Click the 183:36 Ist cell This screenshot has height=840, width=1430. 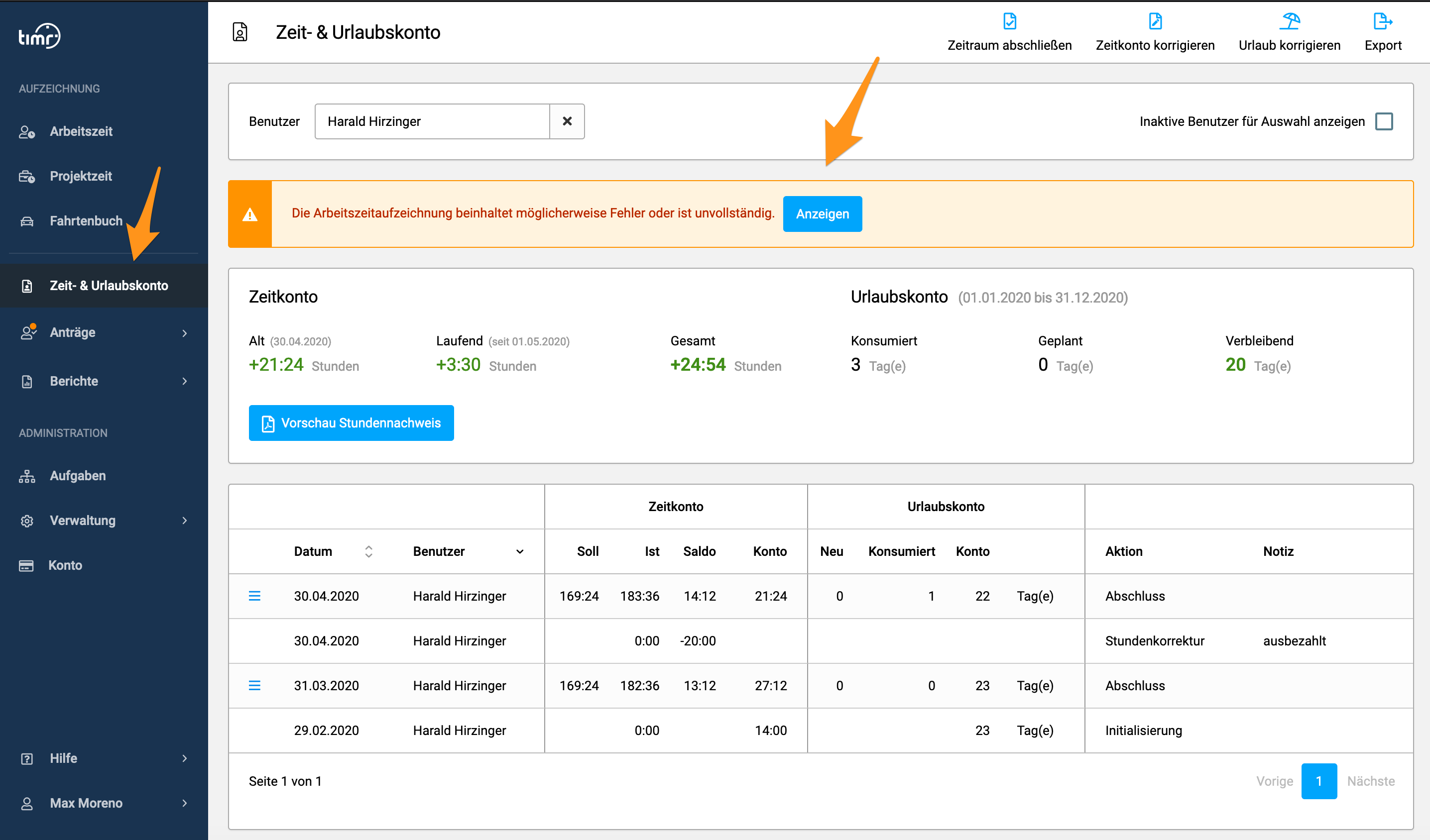639,596
